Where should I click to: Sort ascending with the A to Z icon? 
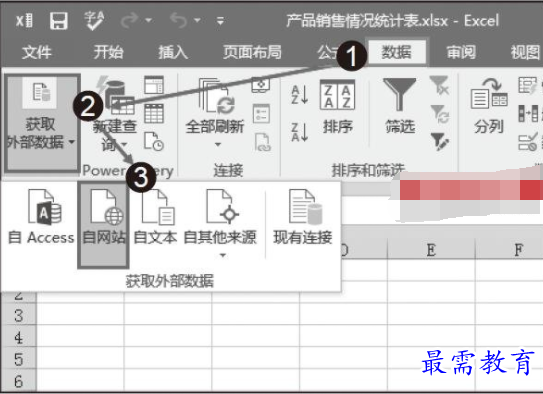click(x=300, y=95)
